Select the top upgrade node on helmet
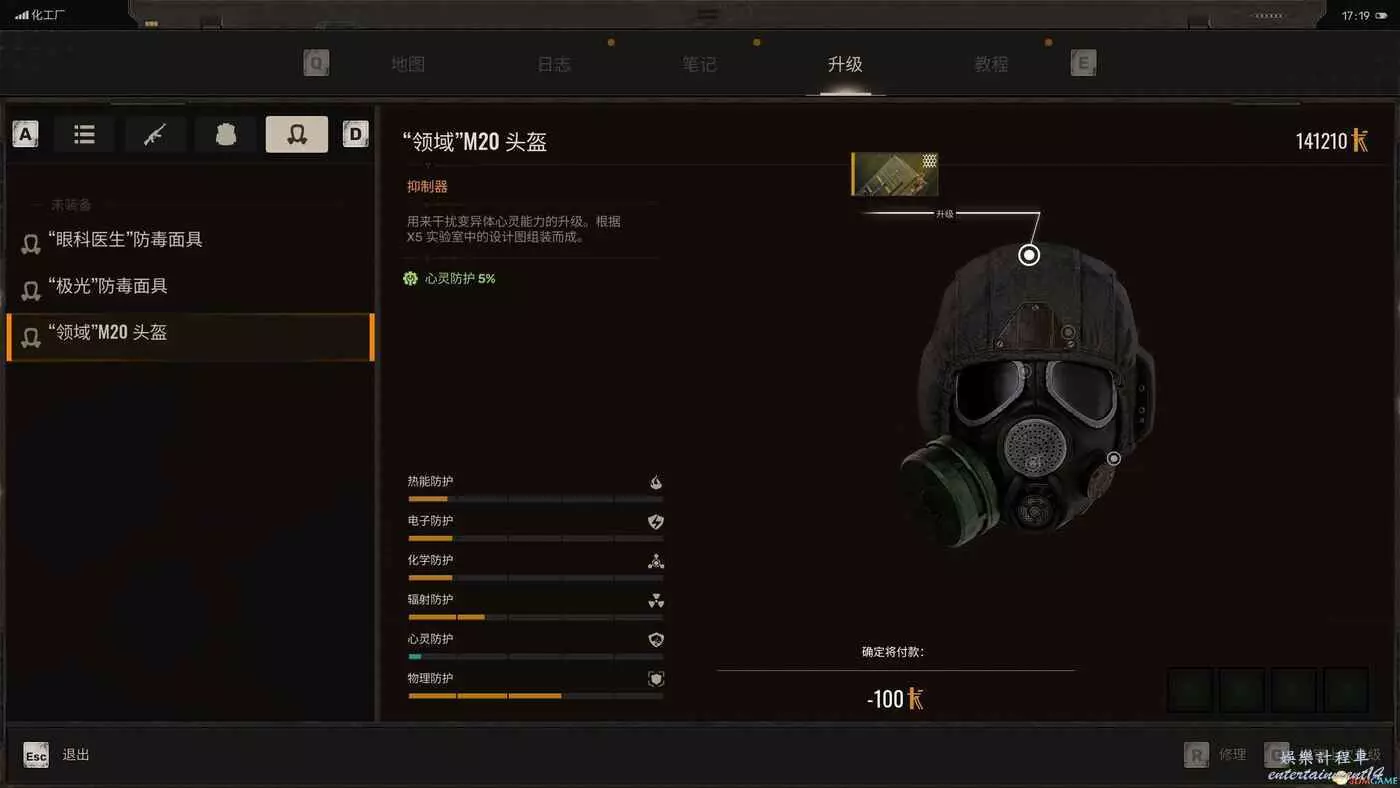 [1029, 255]
